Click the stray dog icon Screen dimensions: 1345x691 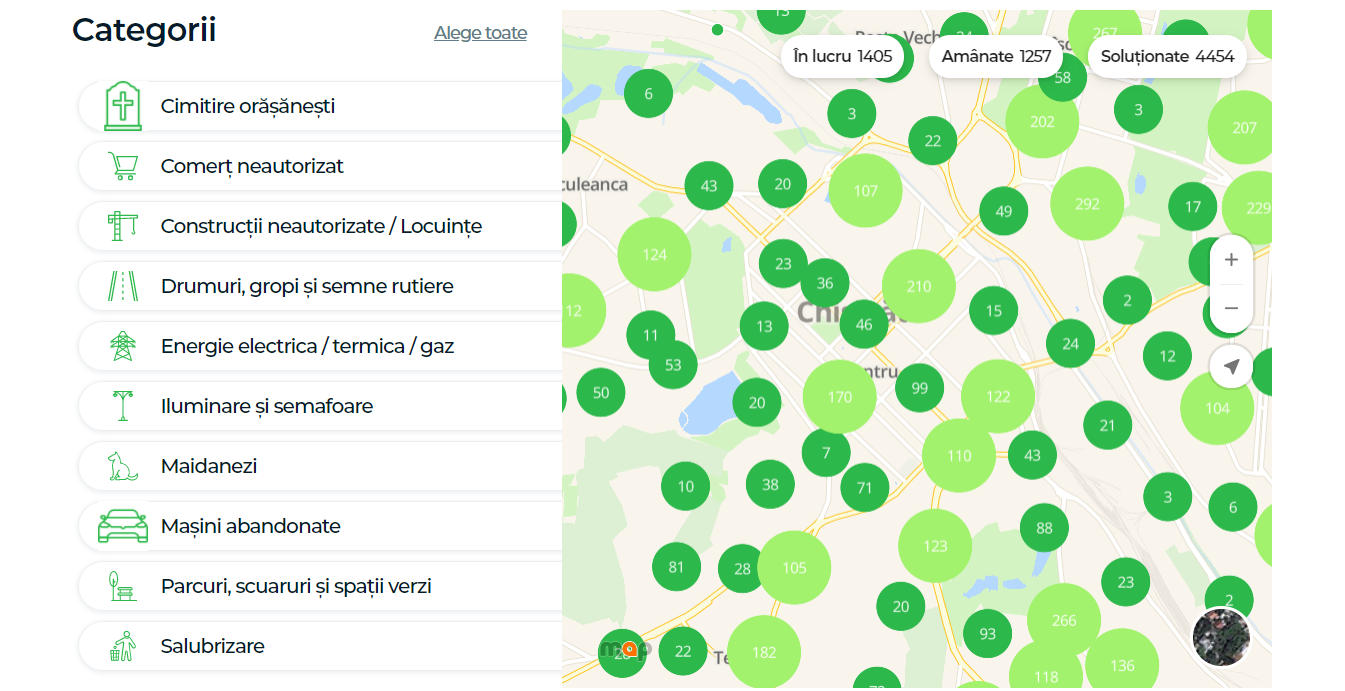click(122, 466)
